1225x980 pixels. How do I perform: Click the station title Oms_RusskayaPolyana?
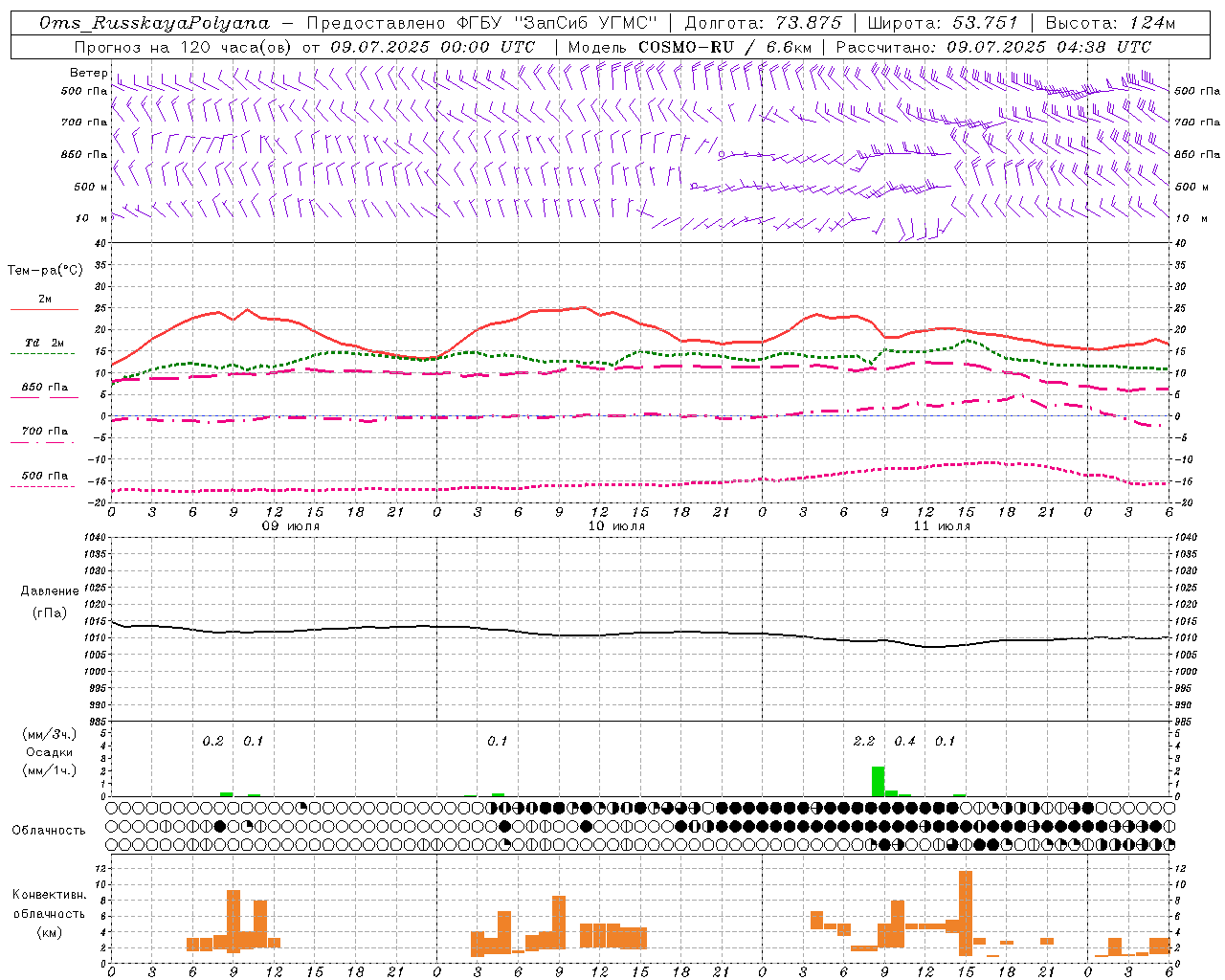tap(155, 23)
